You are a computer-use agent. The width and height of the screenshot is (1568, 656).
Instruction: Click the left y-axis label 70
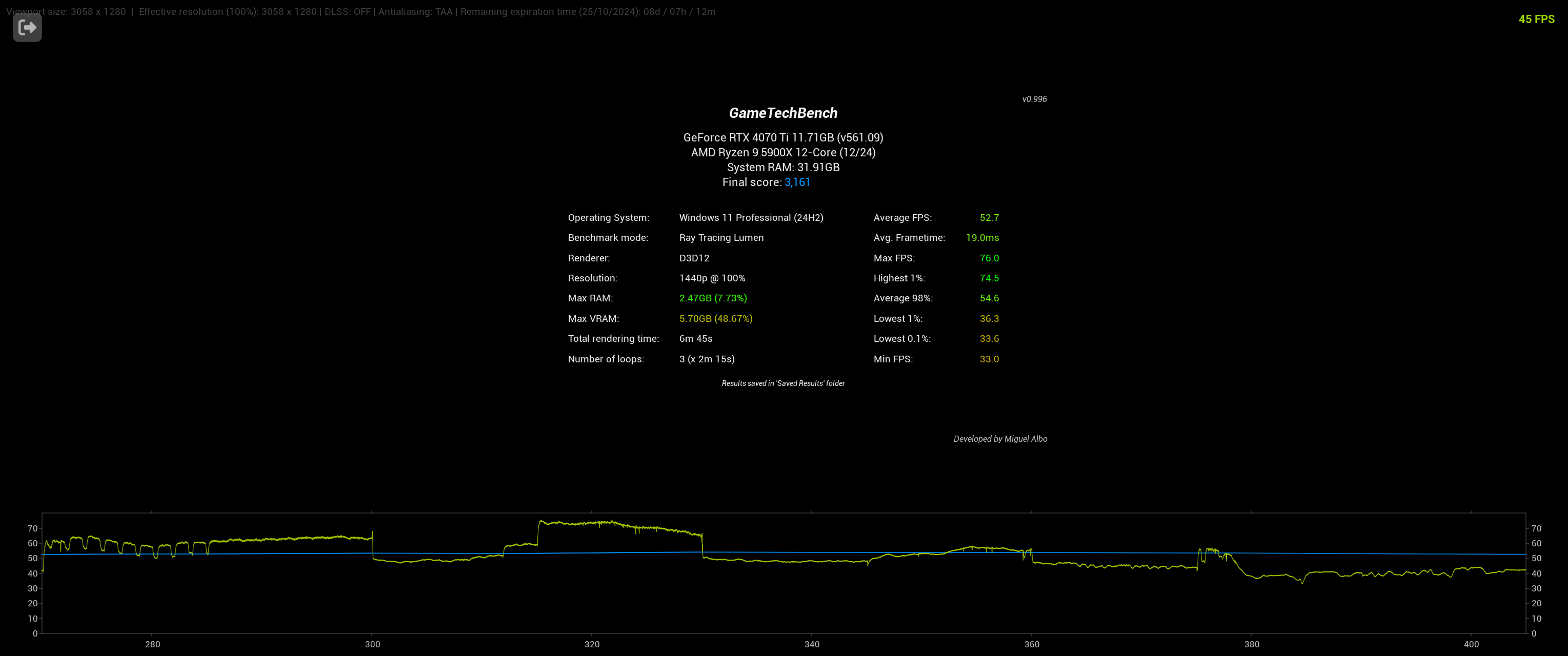coord(32,529)
